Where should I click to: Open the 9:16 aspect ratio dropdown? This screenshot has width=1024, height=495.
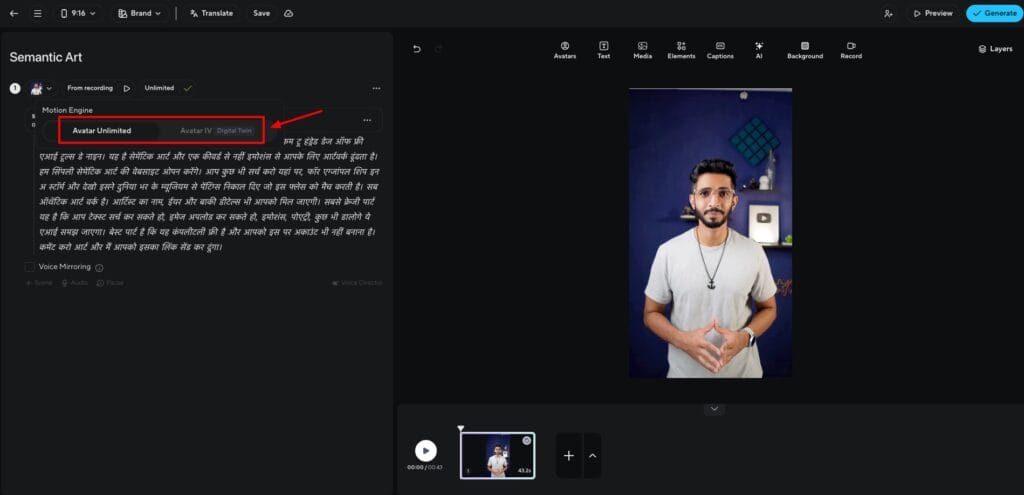pyautogui.click(x=81, y=13)
